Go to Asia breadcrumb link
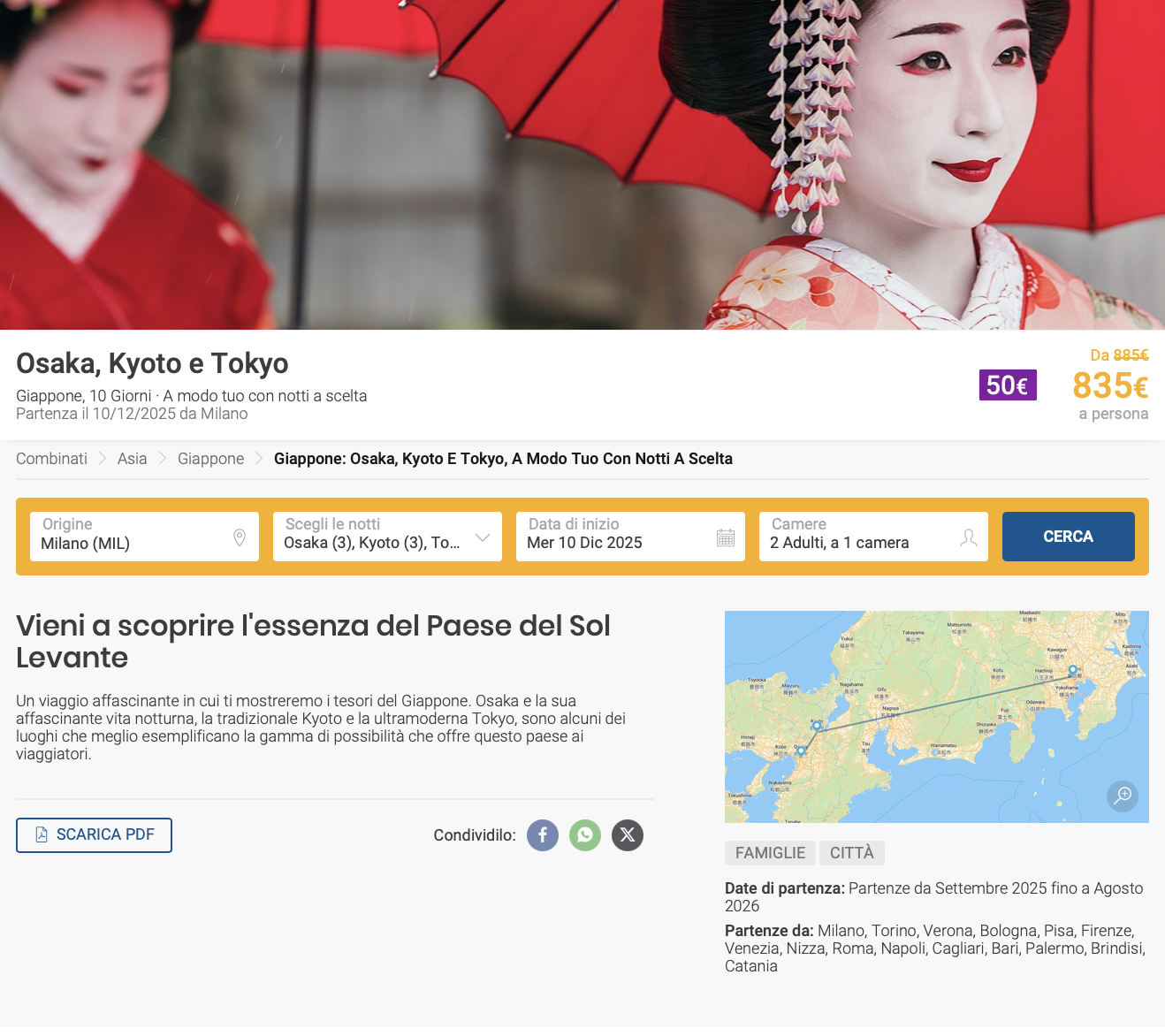1165x1036 pixels. [x=133, y=459]
